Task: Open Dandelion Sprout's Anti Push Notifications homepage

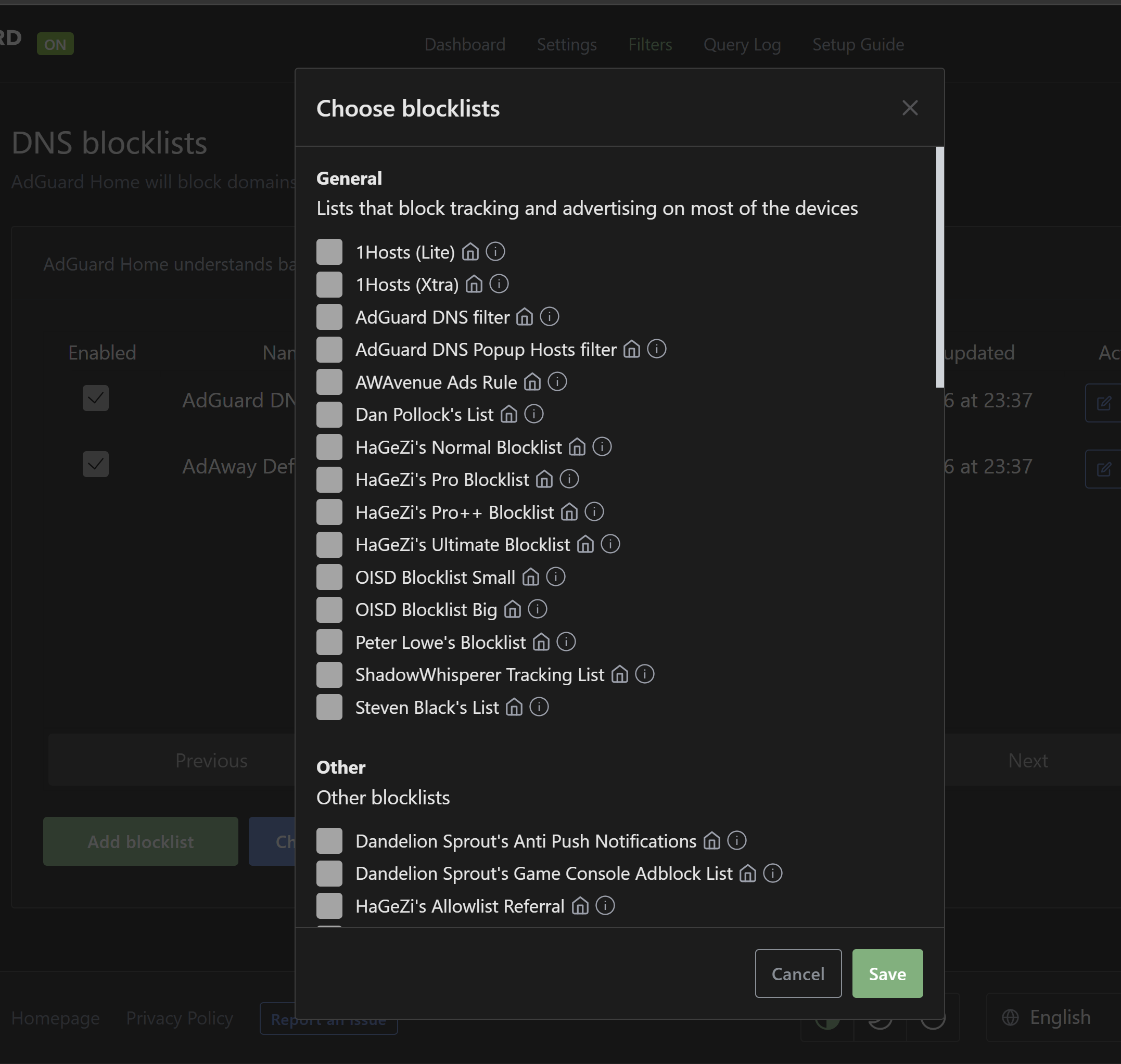Action: point(712,841)
